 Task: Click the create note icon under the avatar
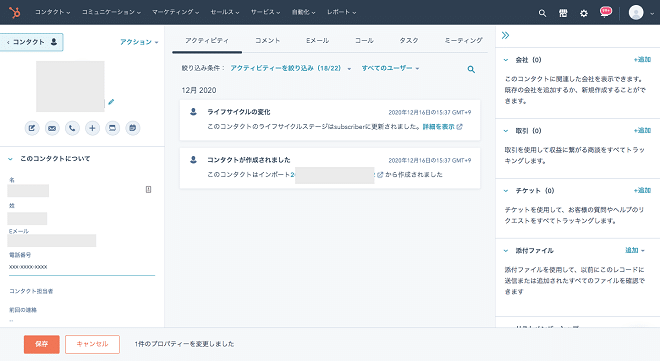coord(32,128)
